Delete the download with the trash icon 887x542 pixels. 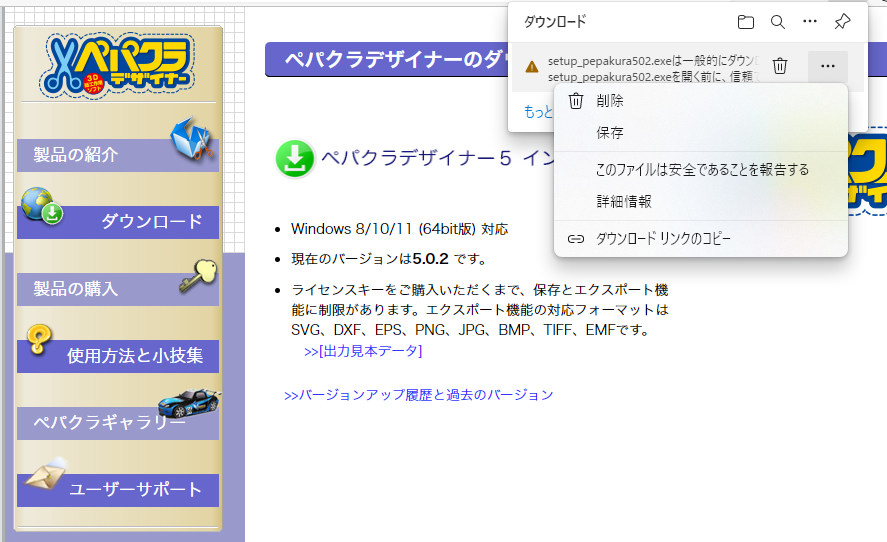[780, 66]
